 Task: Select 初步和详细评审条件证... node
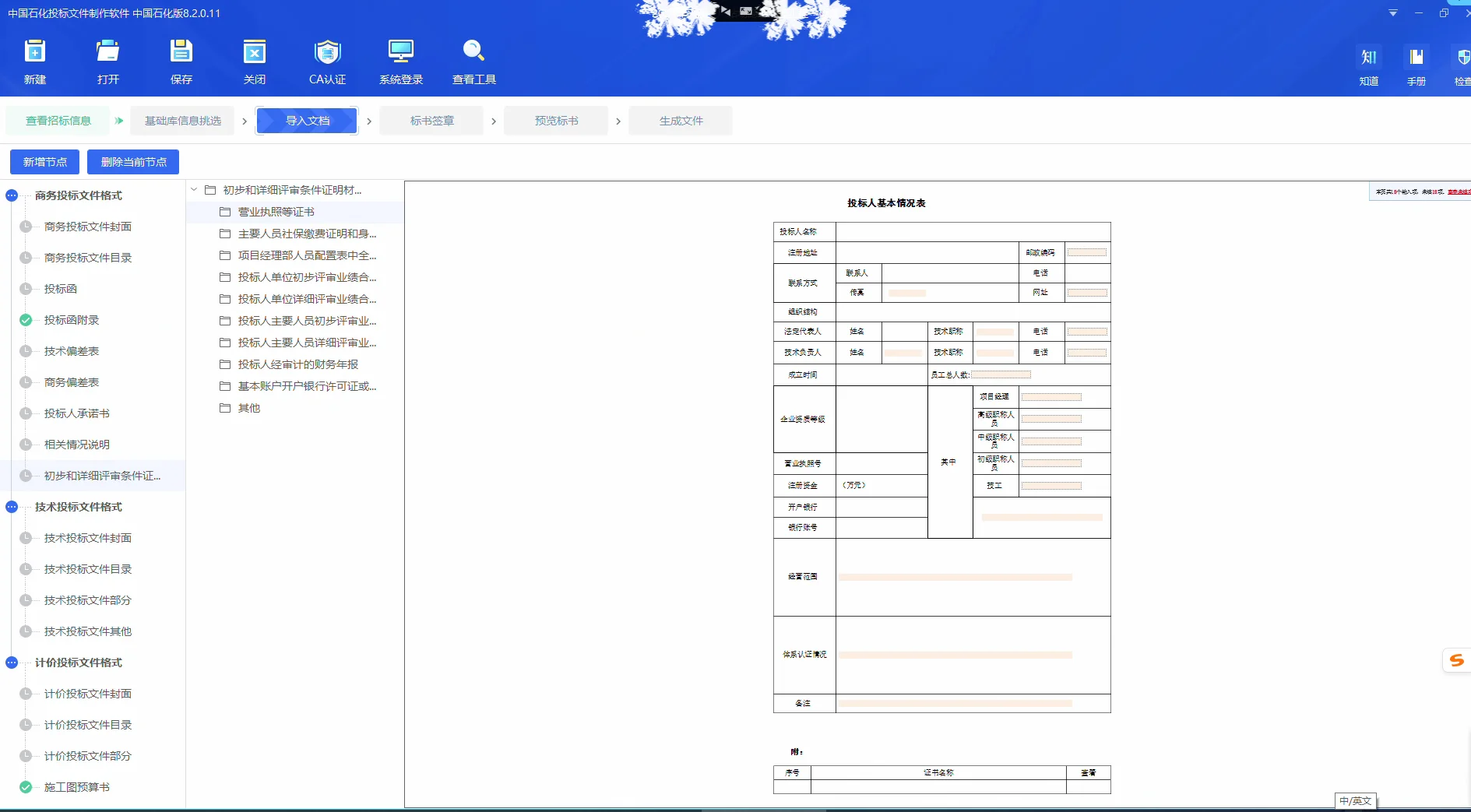coord(102,476)
